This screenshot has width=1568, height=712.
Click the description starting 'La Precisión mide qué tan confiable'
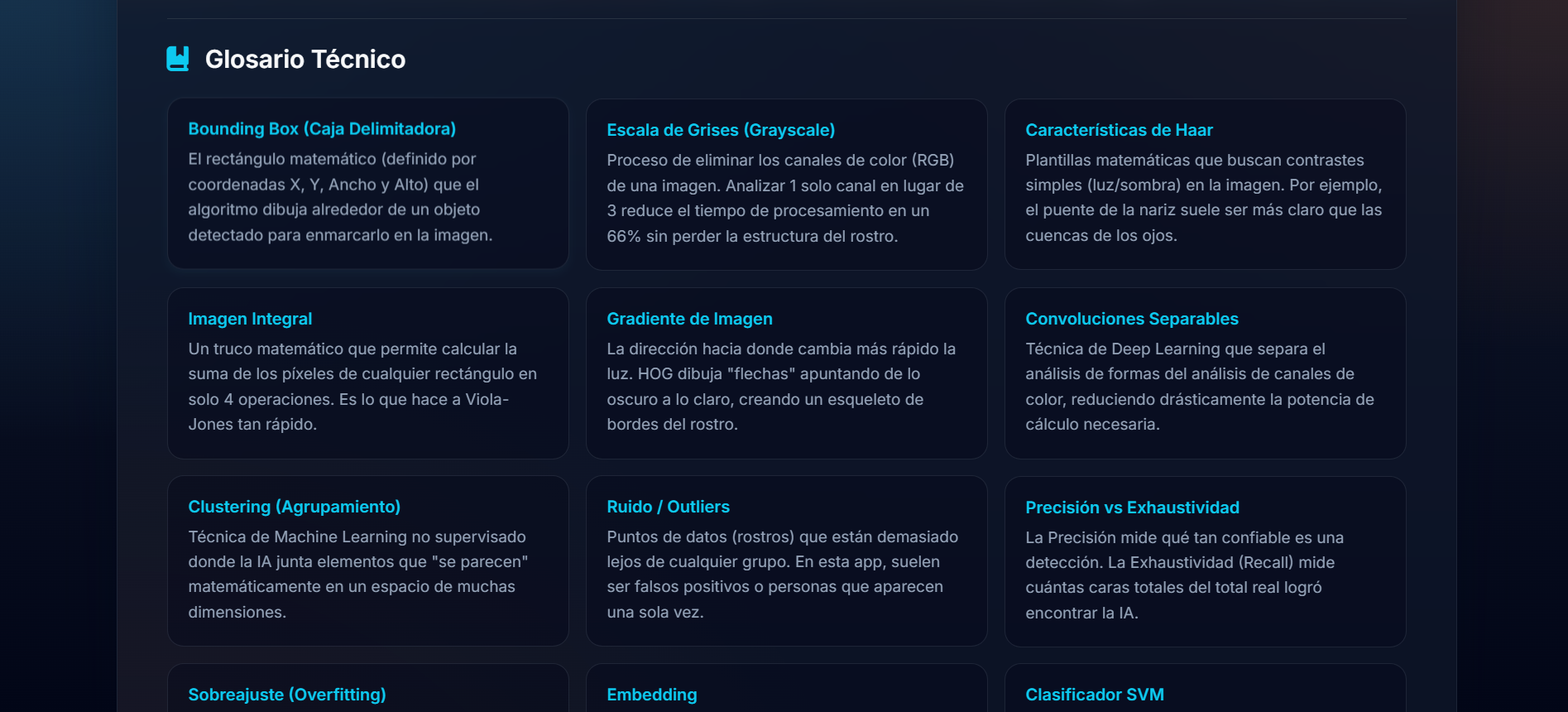tap(1185, 575)
